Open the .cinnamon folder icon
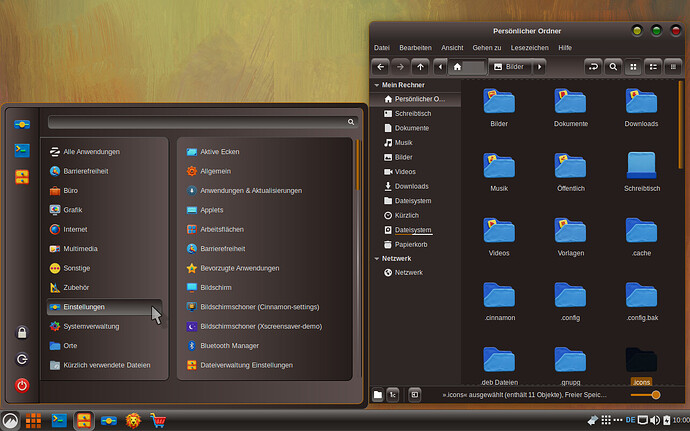 (x=499, y=295)
